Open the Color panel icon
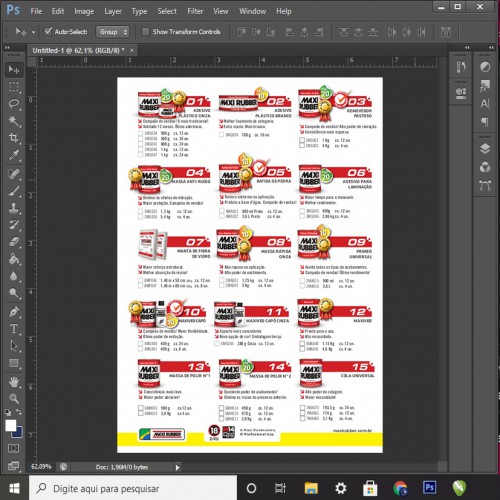The image size is (500, 500). 485,67
